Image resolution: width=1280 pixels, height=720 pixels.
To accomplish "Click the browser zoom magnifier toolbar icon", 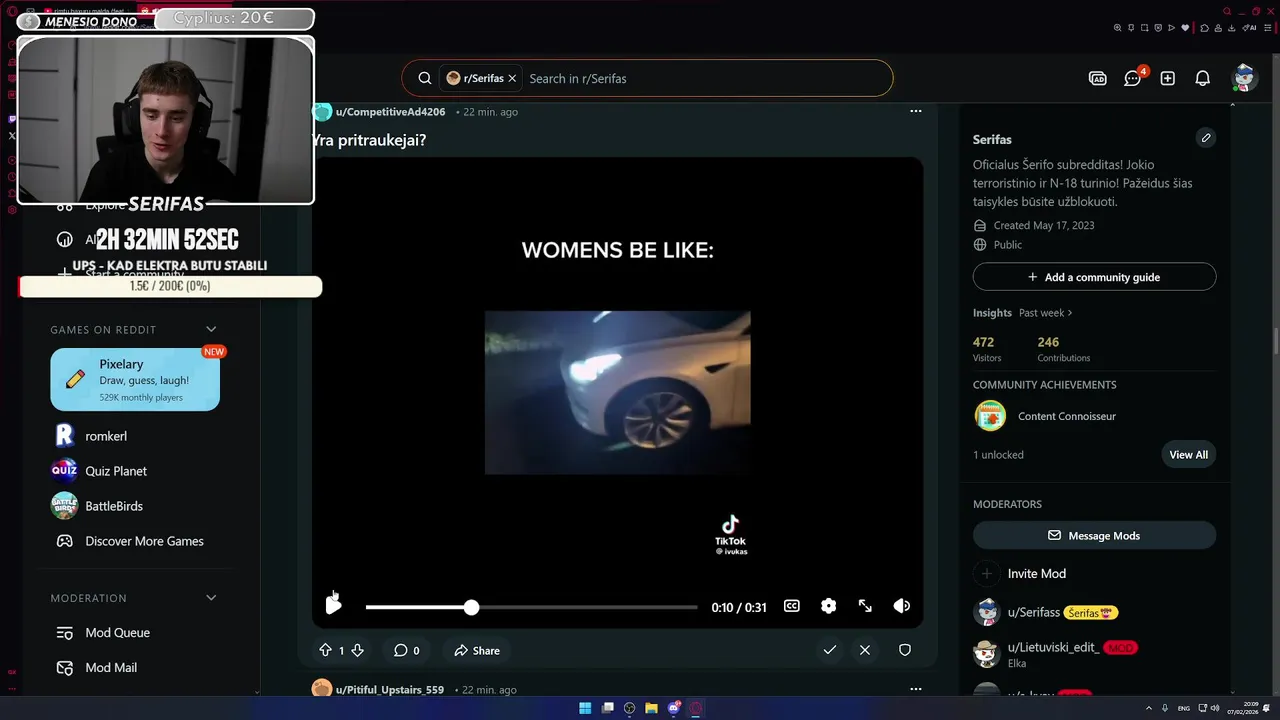I will coord(1117,28).
